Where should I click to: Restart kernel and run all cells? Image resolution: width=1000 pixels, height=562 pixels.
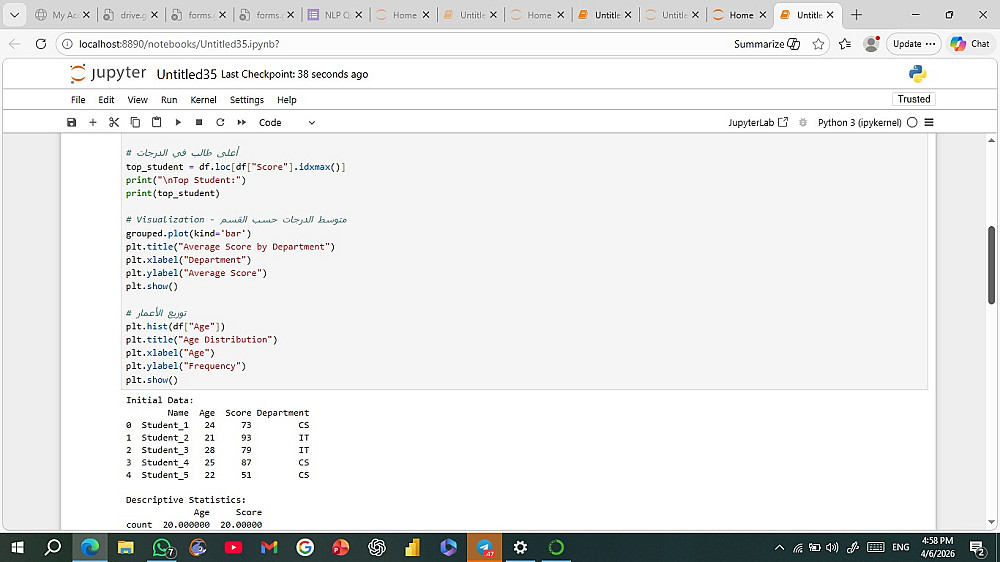click(242, 122)
